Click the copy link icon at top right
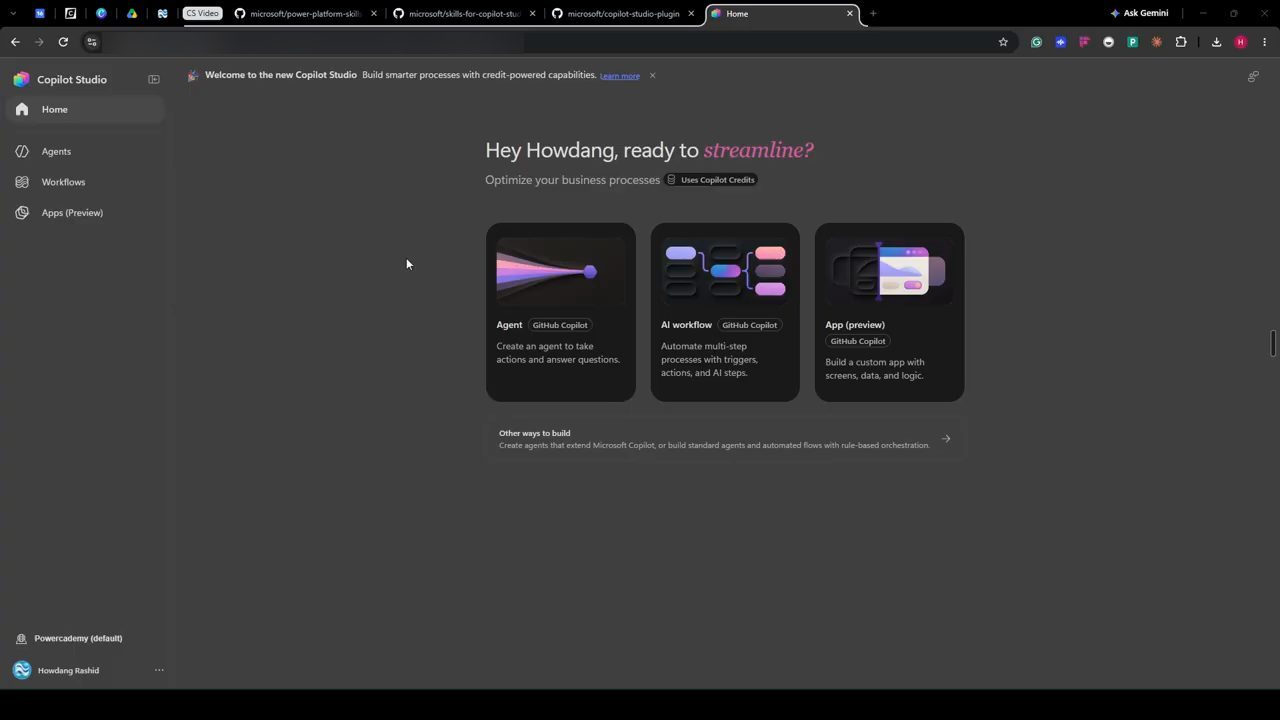Image resolution: width=1280 pixels, height=720 pixels. tap(1253, 76)
